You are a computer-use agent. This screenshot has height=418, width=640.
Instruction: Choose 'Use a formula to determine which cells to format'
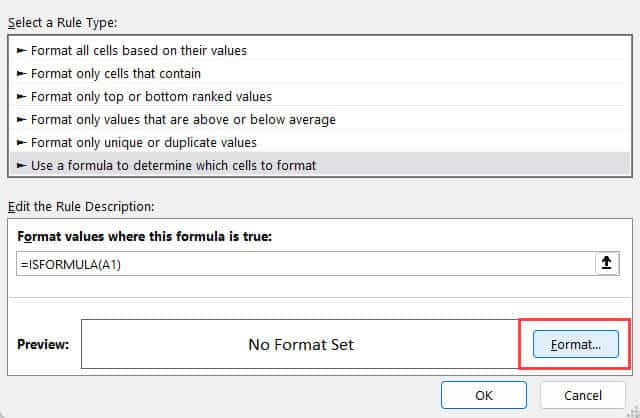pos(173,165)
